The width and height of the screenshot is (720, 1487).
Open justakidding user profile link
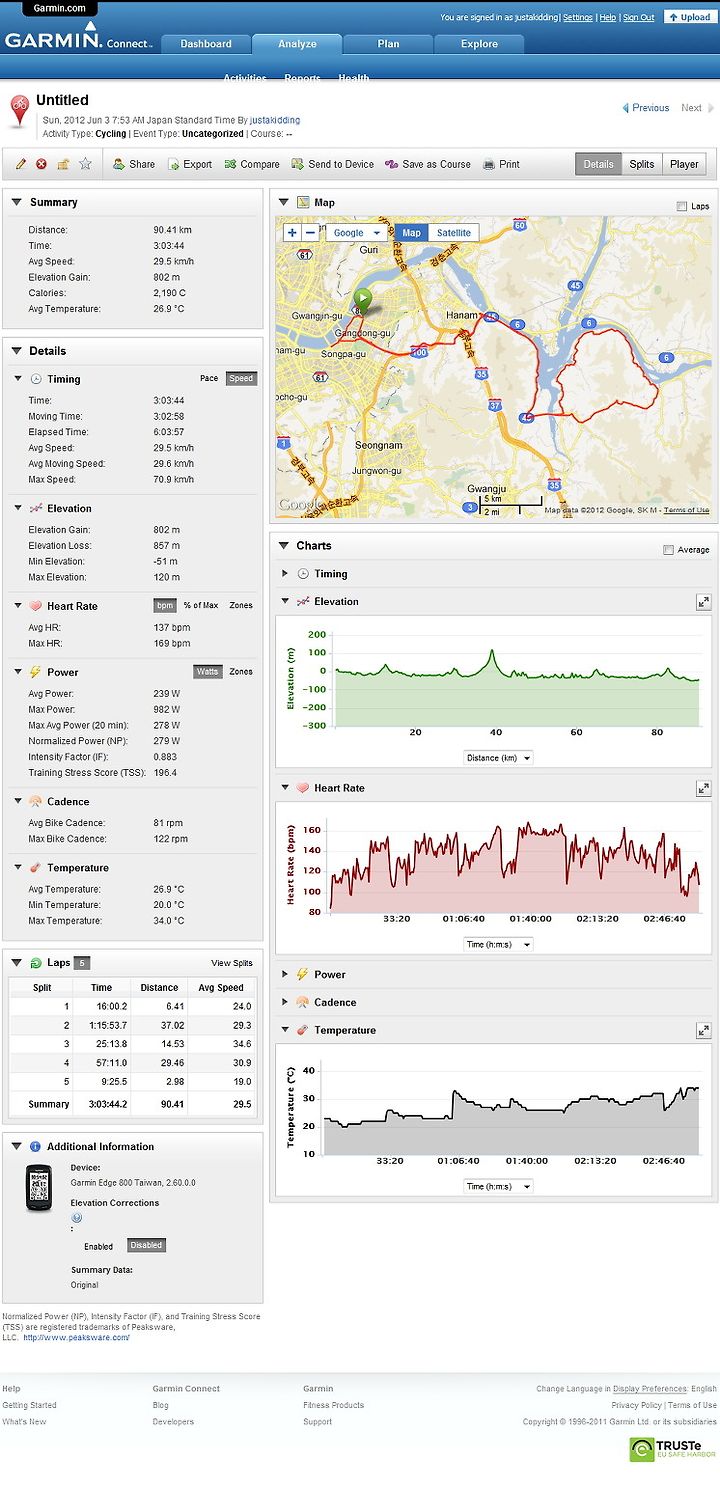pyautogui.click(x=275, y=120)
